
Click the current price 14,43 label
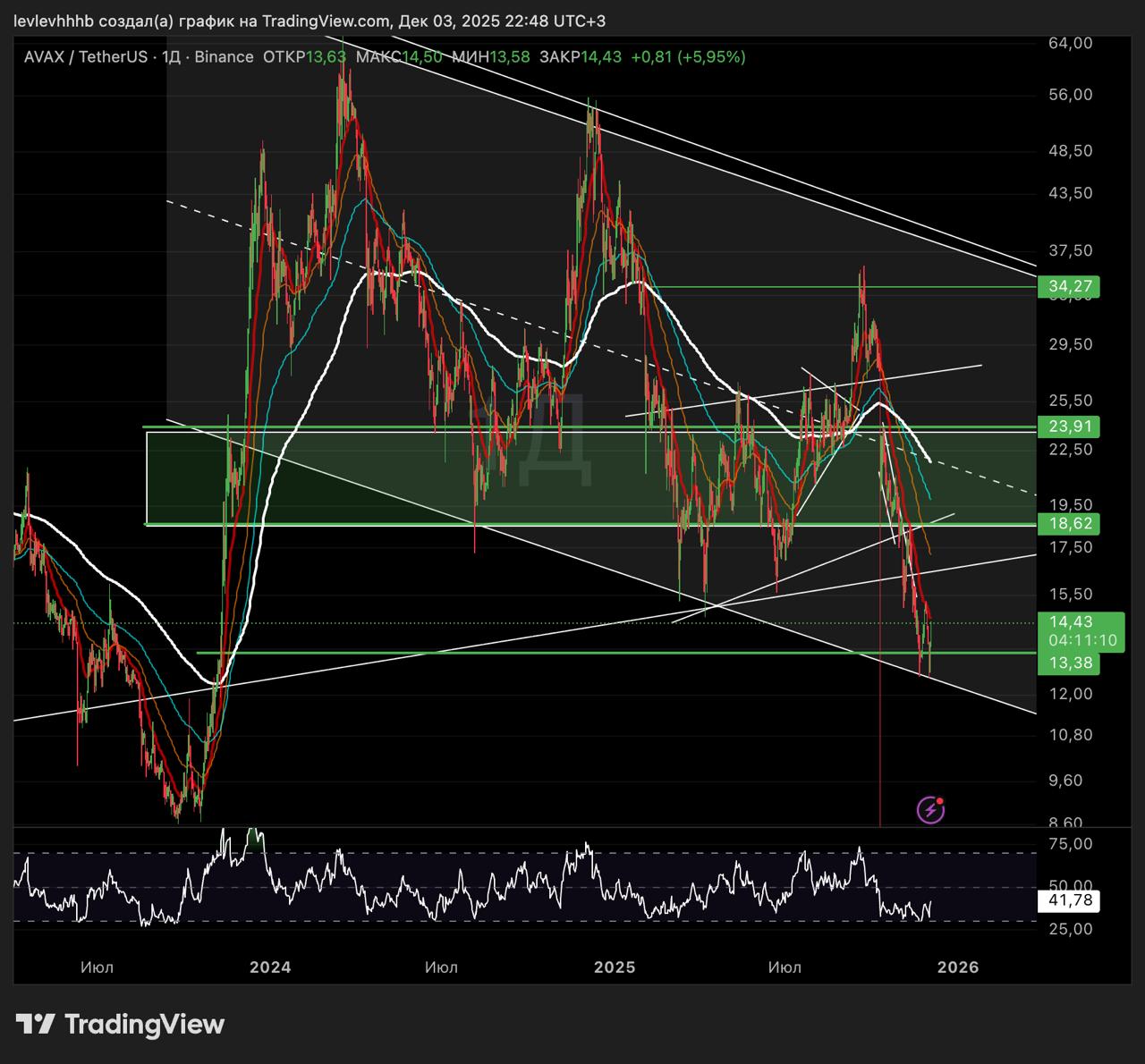point(1071,622)
